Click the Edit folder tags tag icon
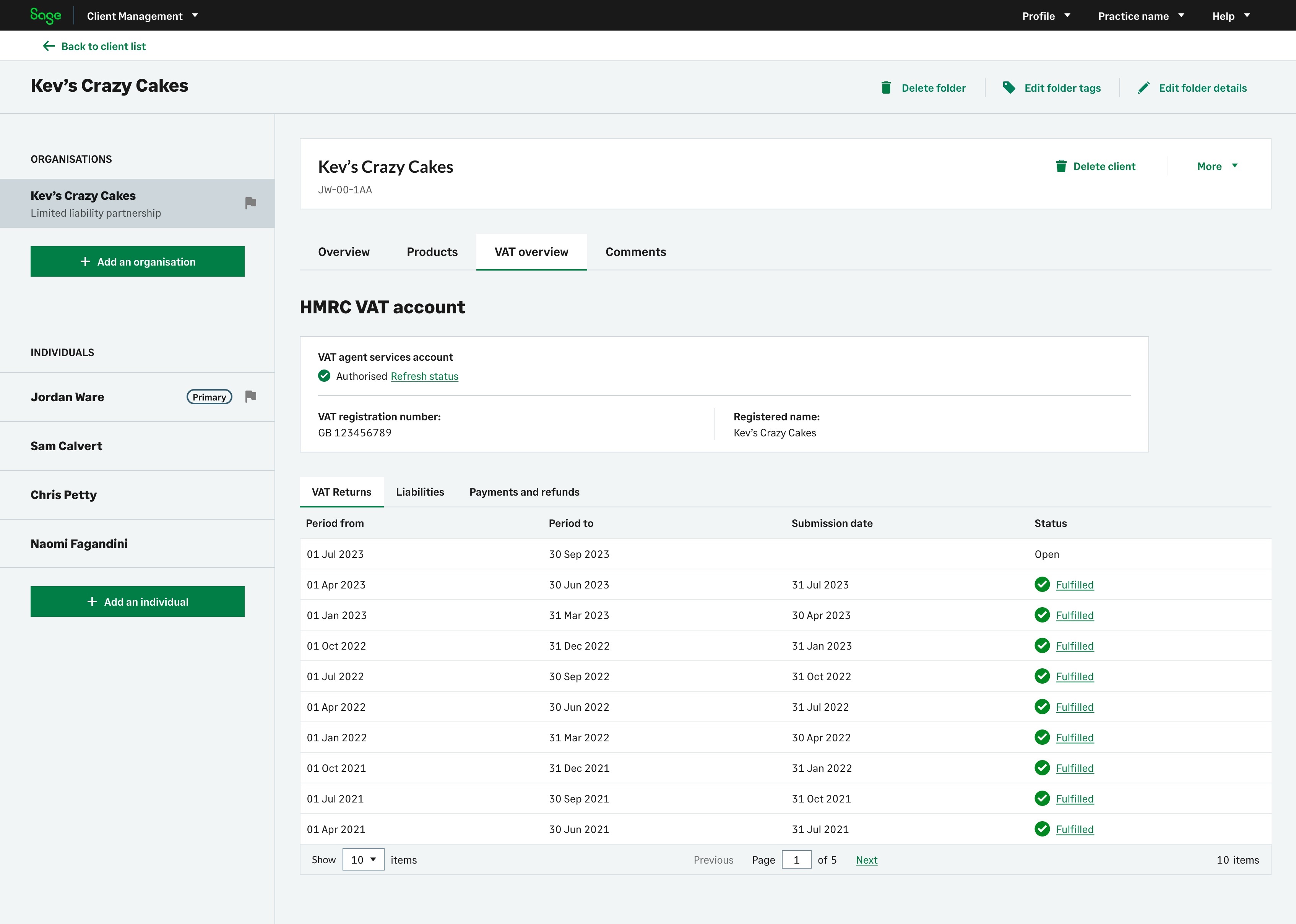 (x=1009, y=88)
